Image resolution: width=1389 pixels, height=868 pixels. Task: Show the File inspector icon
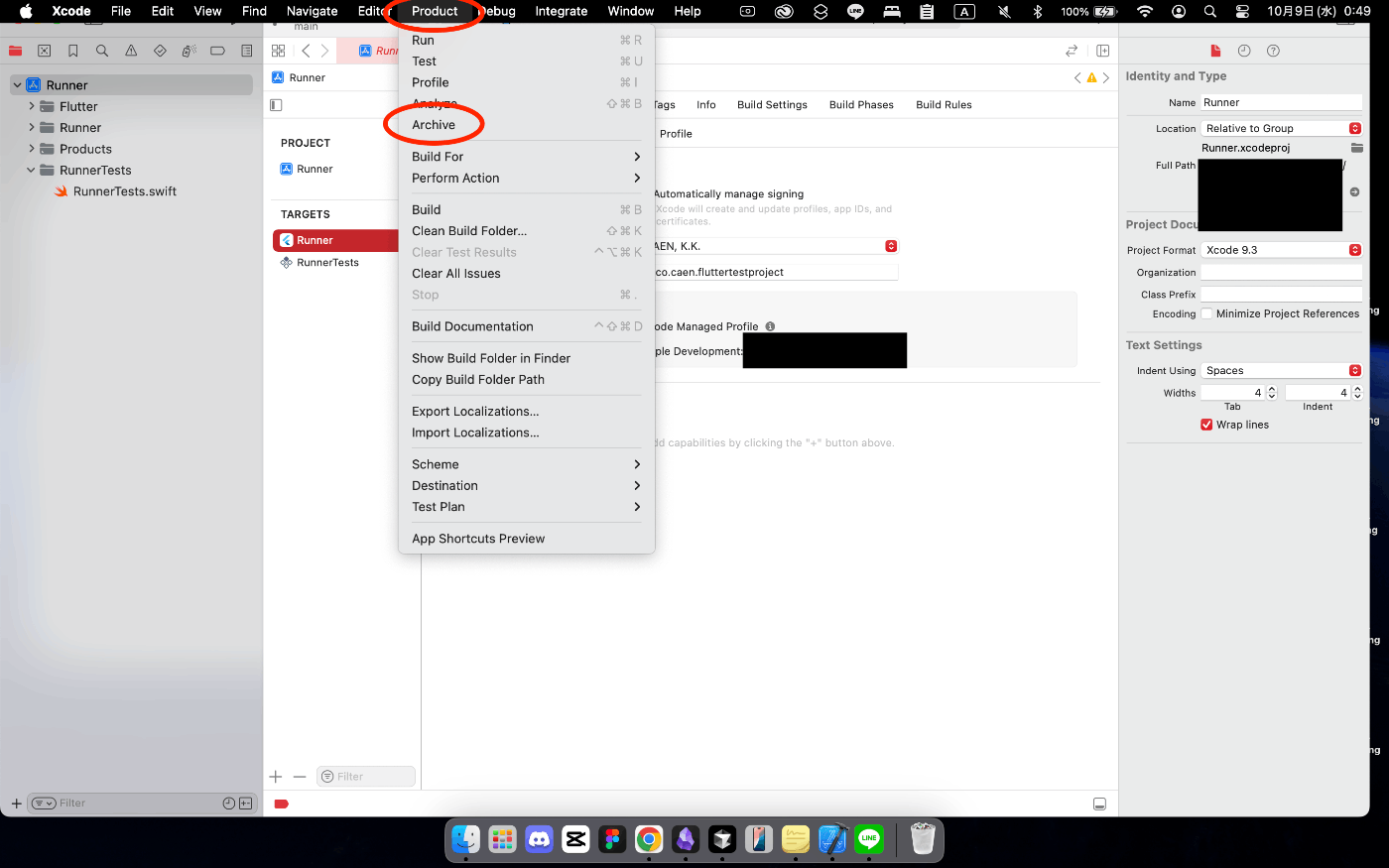point(1215,51)
